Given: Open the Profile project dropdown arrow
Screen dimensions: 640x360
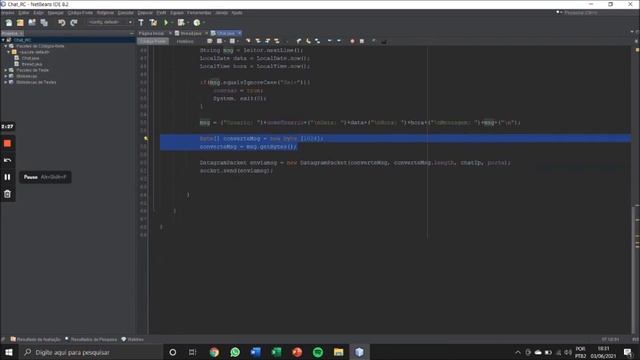Looking at the screenshot, I should point(204,22).
